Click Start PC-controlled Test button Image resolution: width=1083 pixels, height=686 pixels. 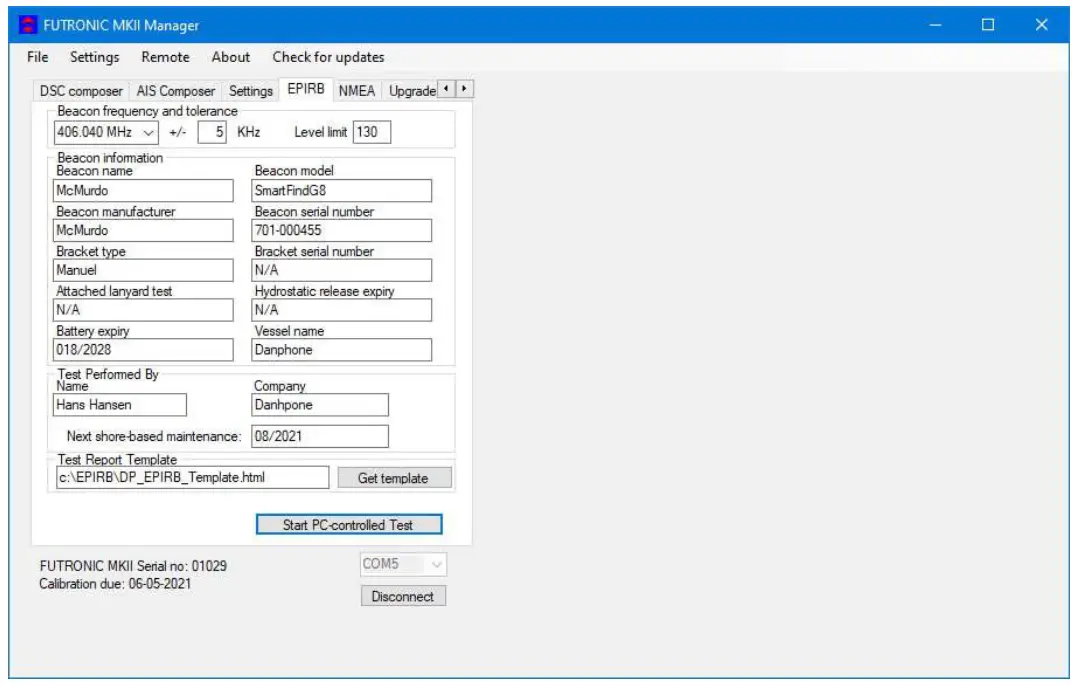click(349, 525)
